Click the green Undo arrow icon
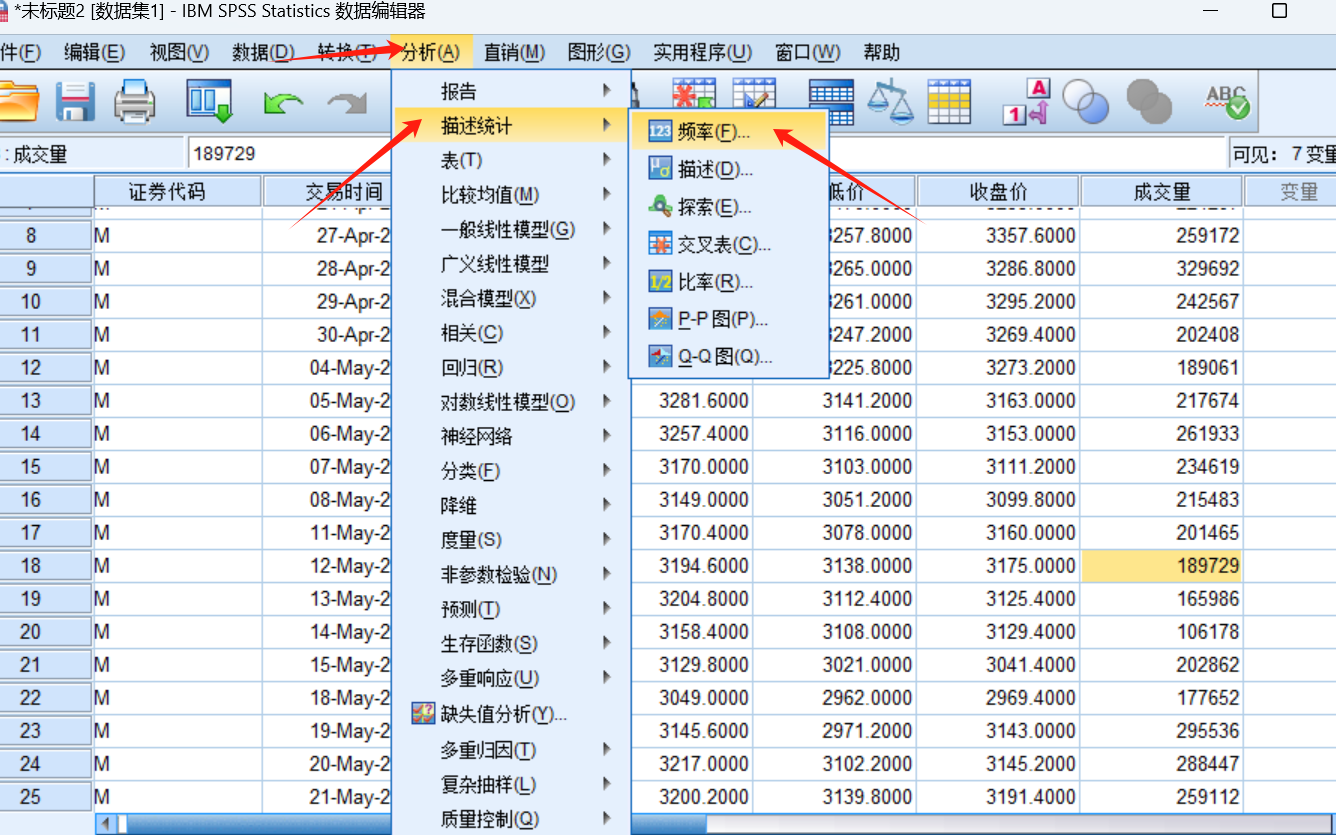Screen dimensions: 1336x835 283,102
